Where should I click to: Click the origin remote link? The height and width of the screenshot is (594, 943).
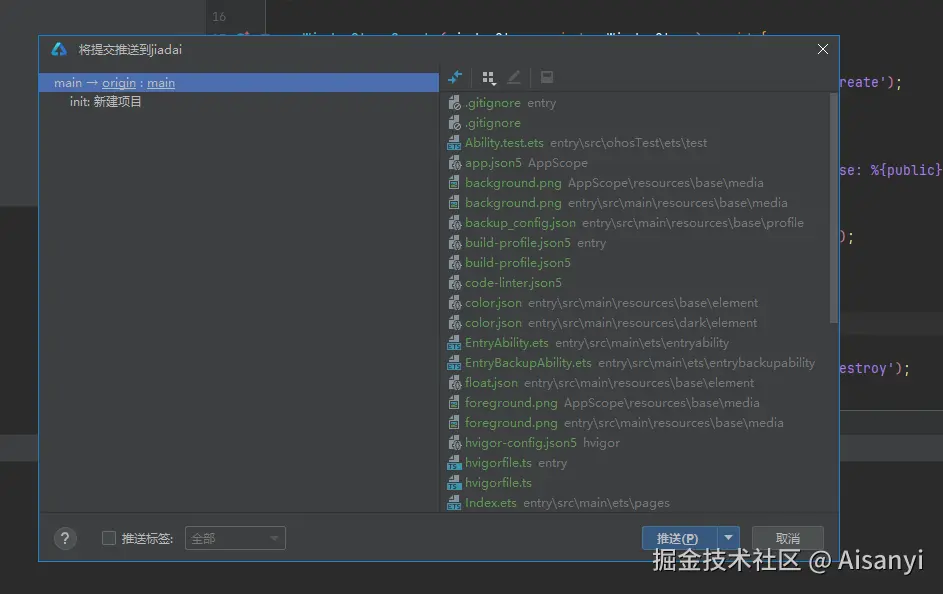pyautogui.click(x=118, y=83)
